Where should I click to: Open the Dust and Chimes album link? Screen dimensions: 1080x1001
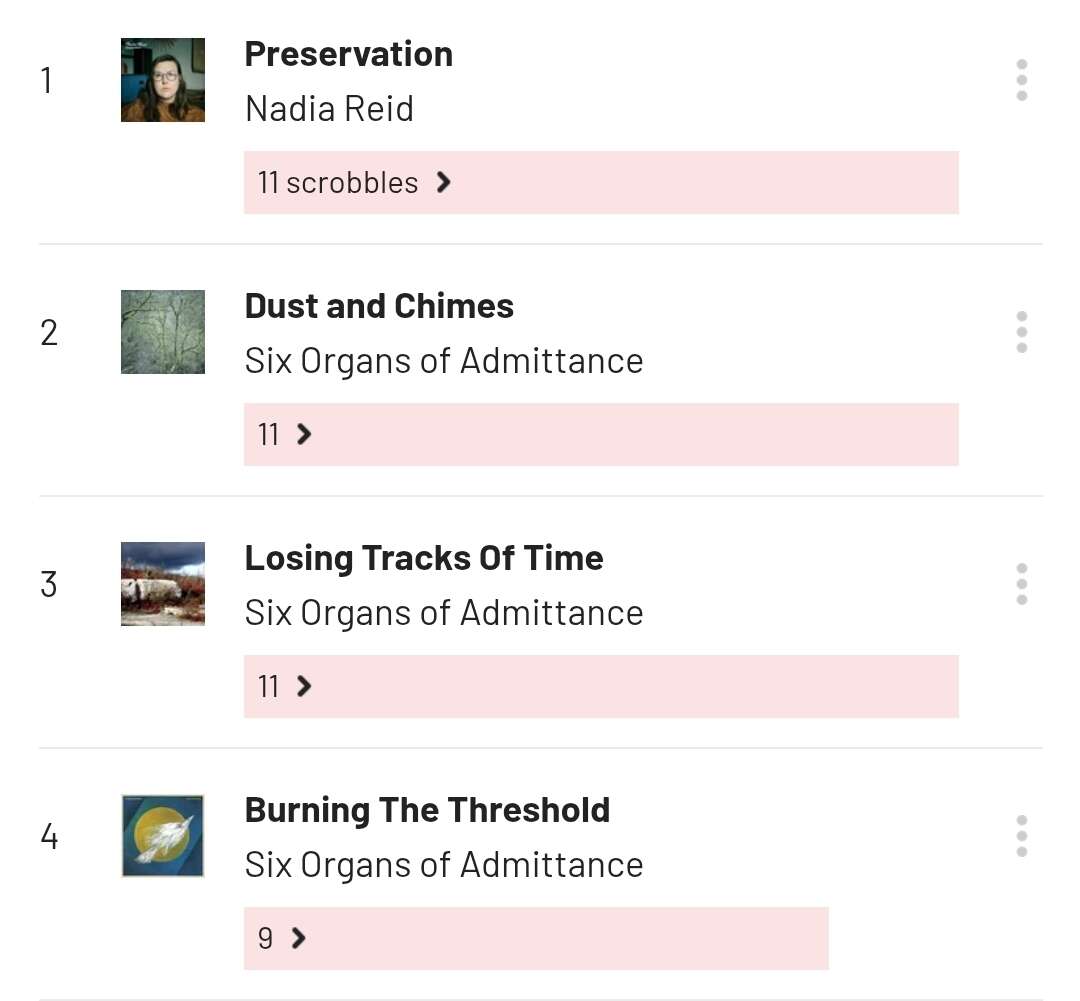tap(379, 306)
